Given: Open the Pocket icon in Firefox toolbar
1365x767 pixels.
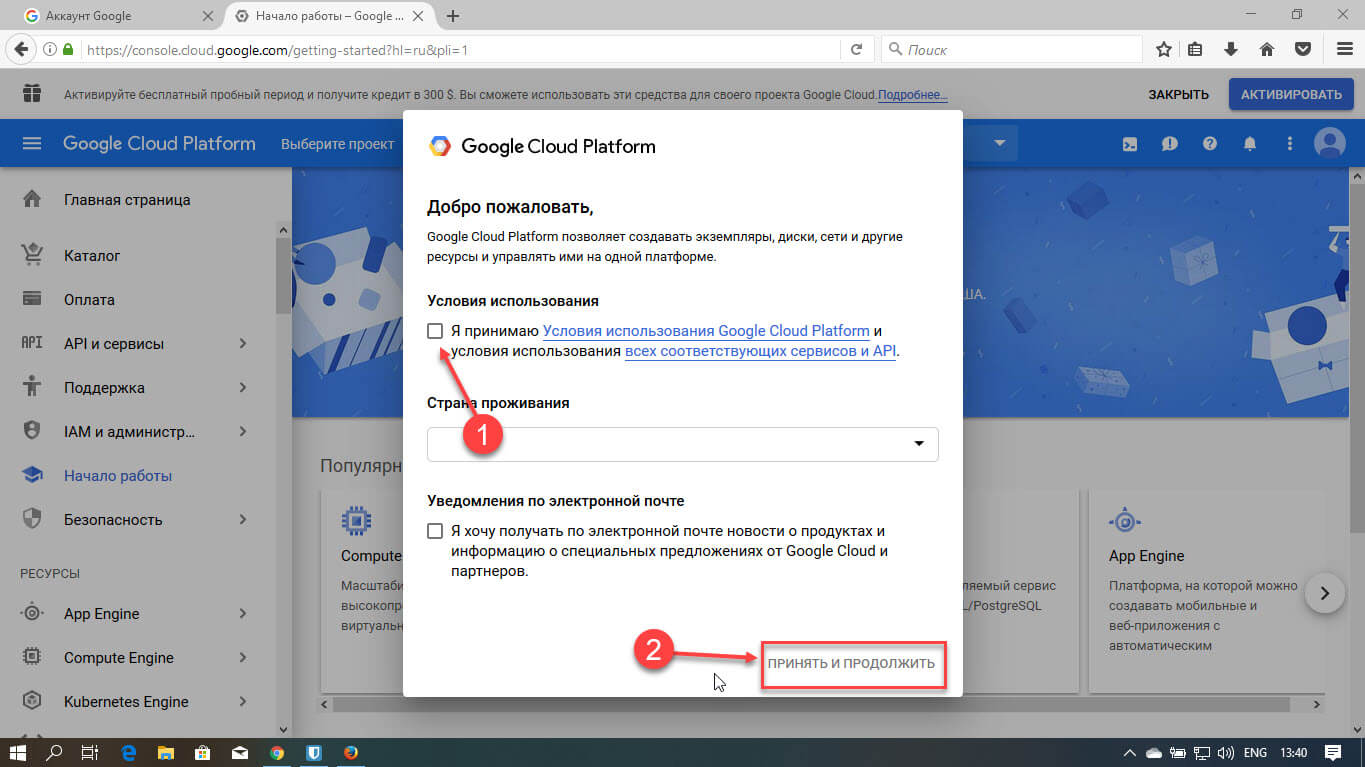Looking at the screenshot, I should [1302, 49].
